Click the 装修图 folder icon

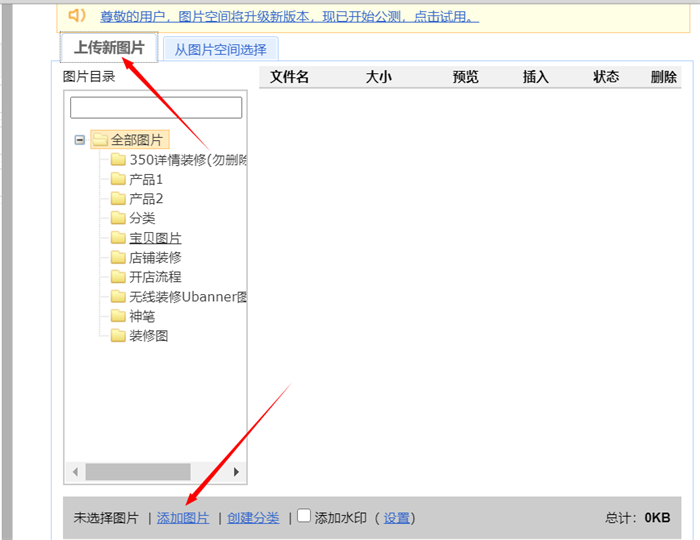(x=118, y=336)
